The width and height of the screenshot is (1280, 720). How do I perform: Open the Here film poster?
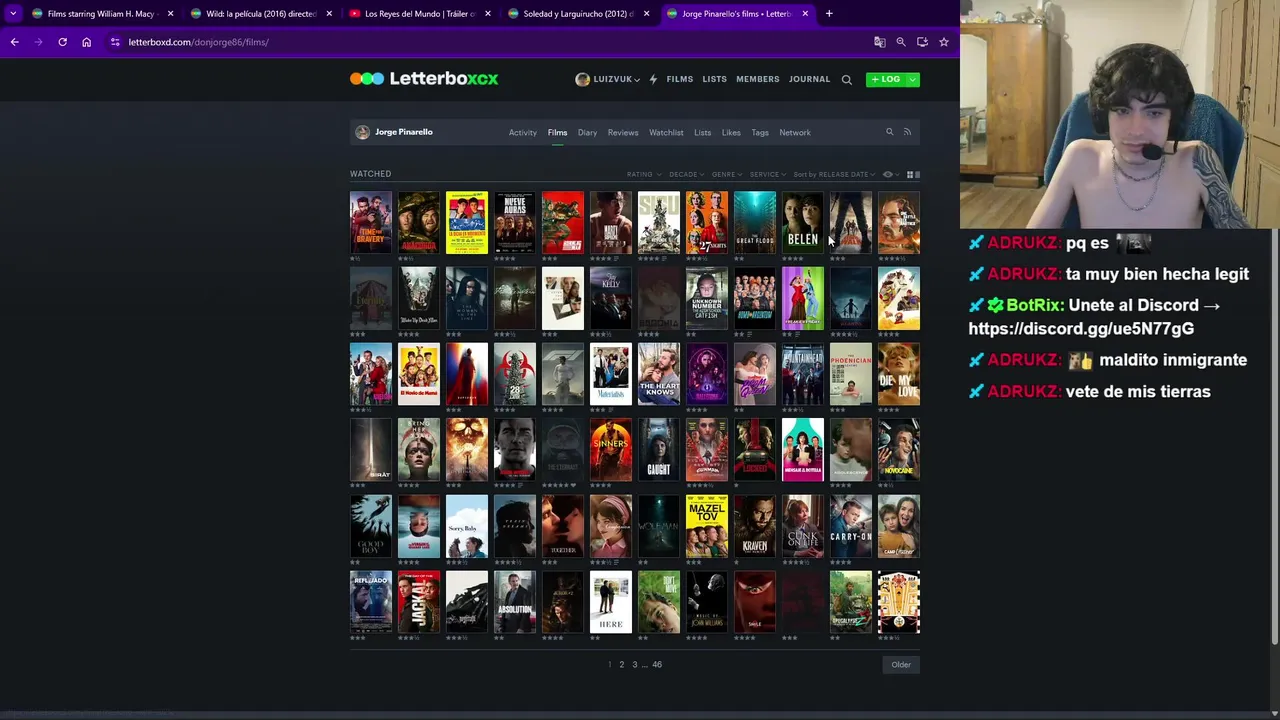click(x=610, y=602)
